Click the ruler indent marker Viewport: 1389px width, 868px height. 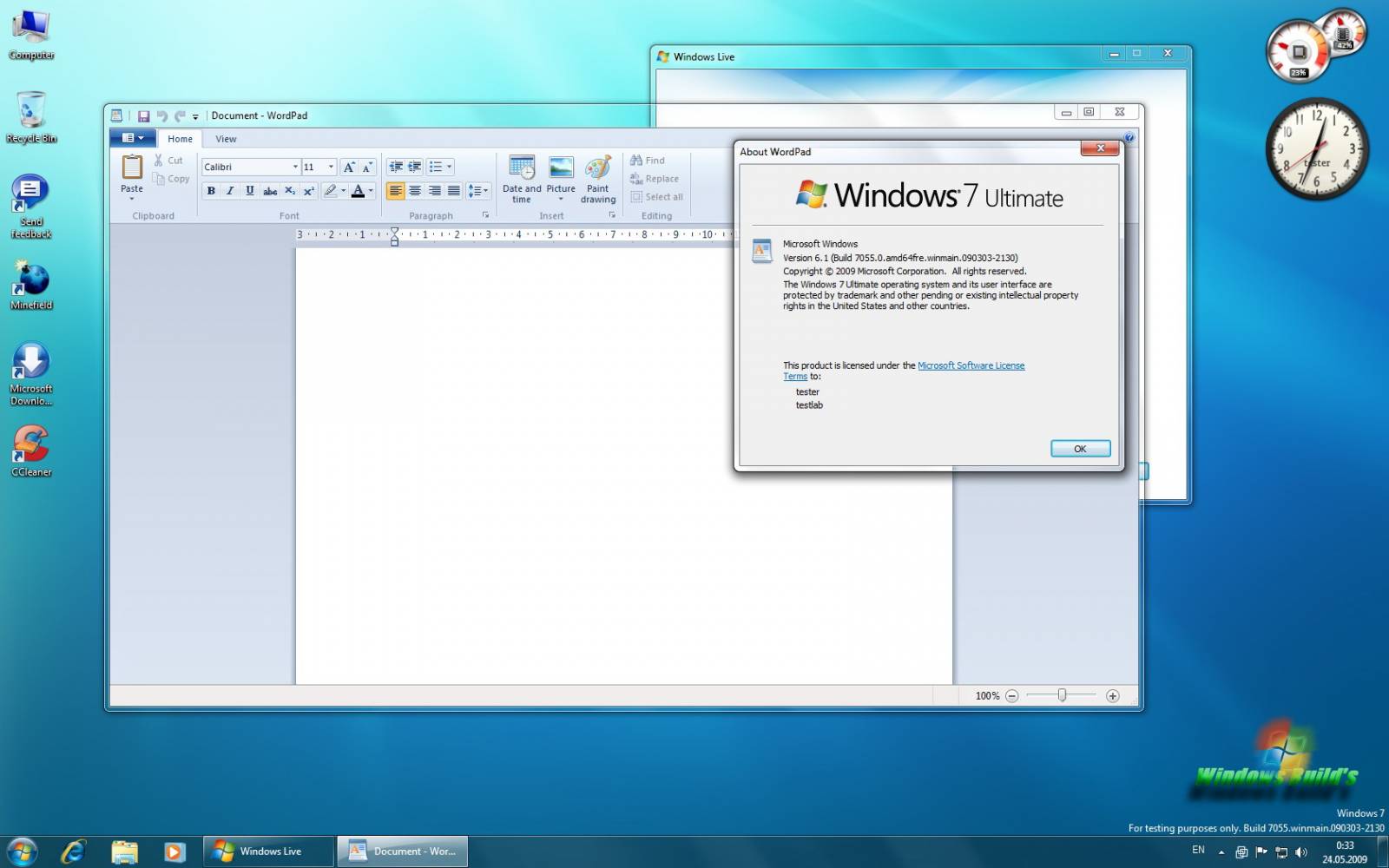(394, 236)
